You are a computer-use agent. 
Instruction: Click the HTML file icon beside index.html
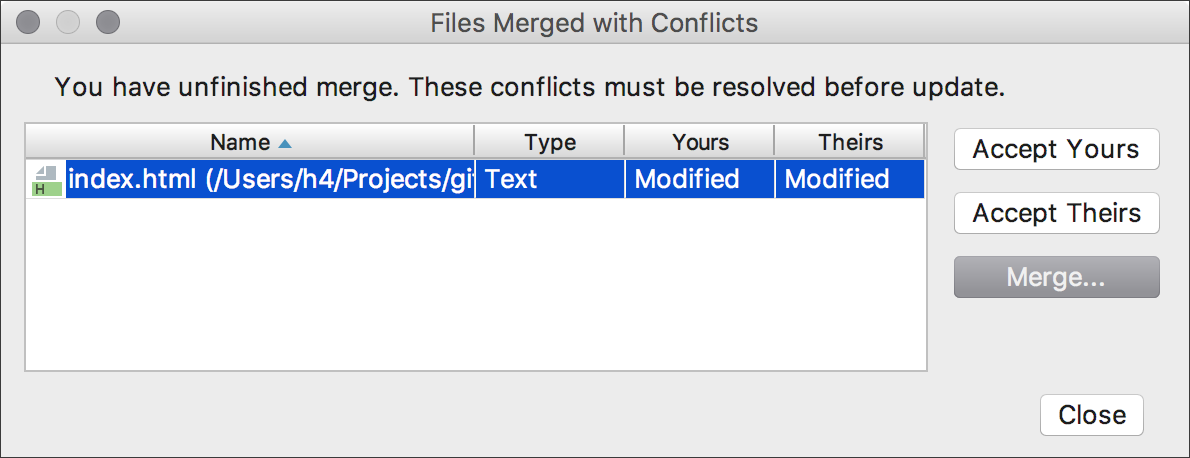[46, 180]
